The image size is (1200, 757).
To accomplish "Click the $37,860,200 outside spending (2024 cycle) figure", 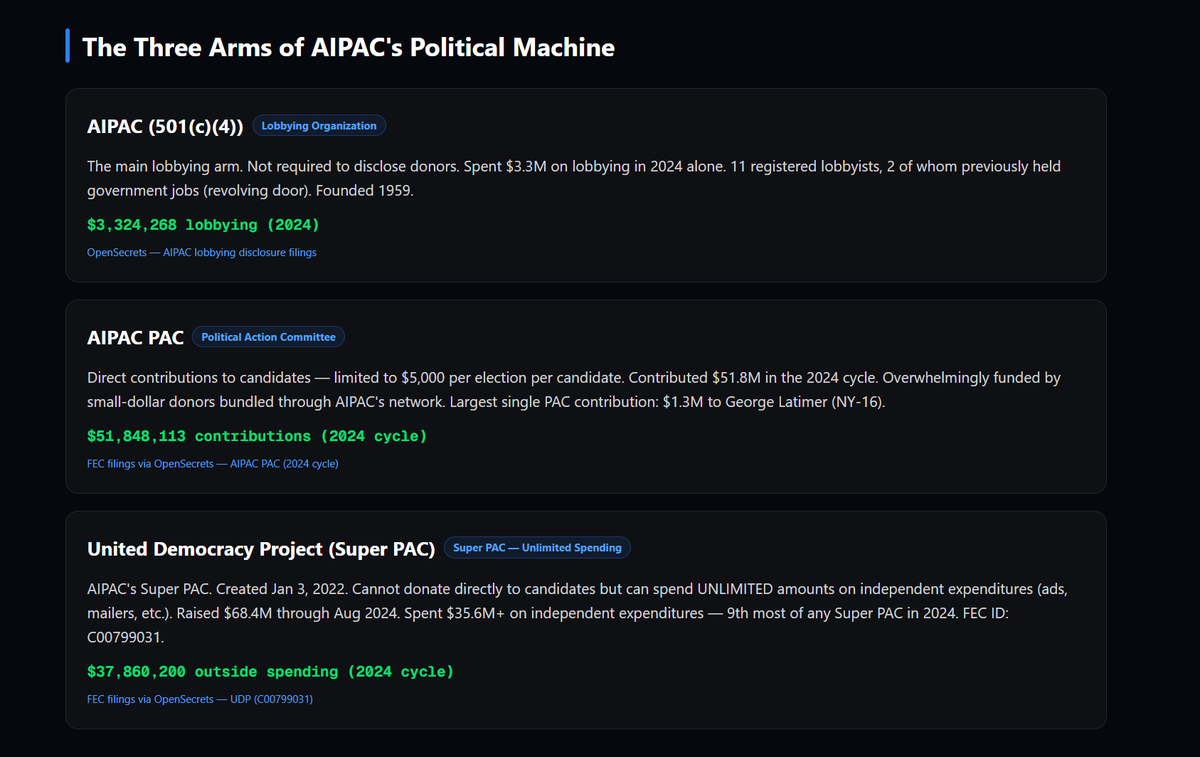I will click(x=270, y=672).
